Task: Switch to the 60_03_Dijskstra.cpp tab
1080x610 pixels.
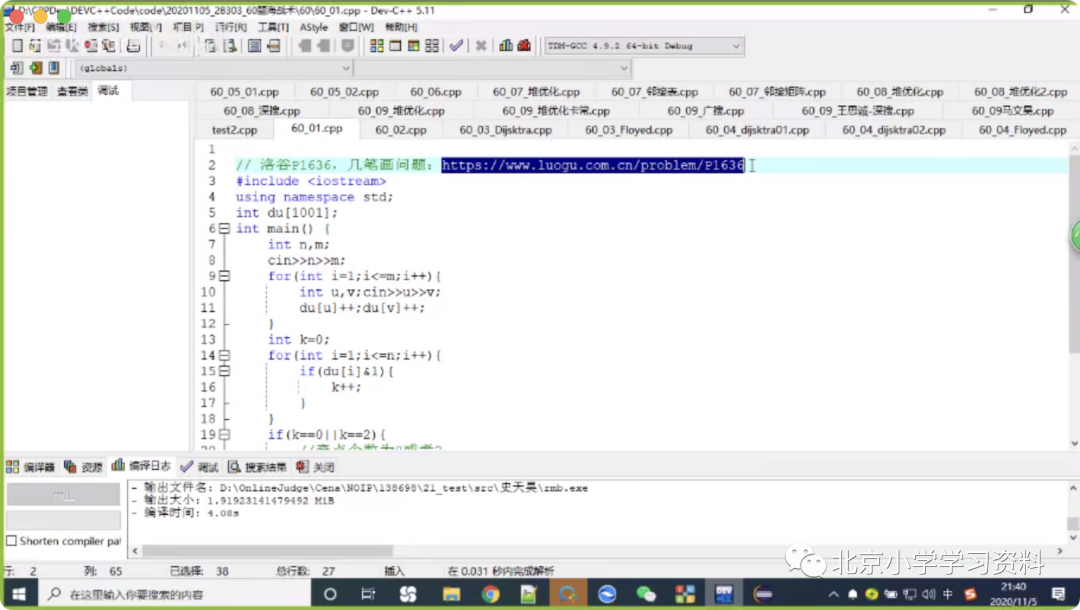Action: [x=506, y=129]
